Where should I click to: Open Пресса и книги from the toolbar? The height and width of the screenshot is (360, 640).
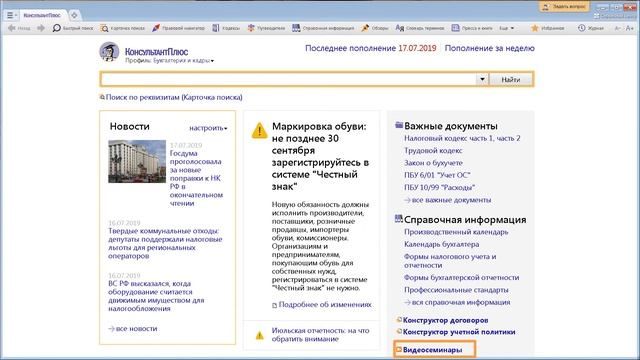pos(472,28)
